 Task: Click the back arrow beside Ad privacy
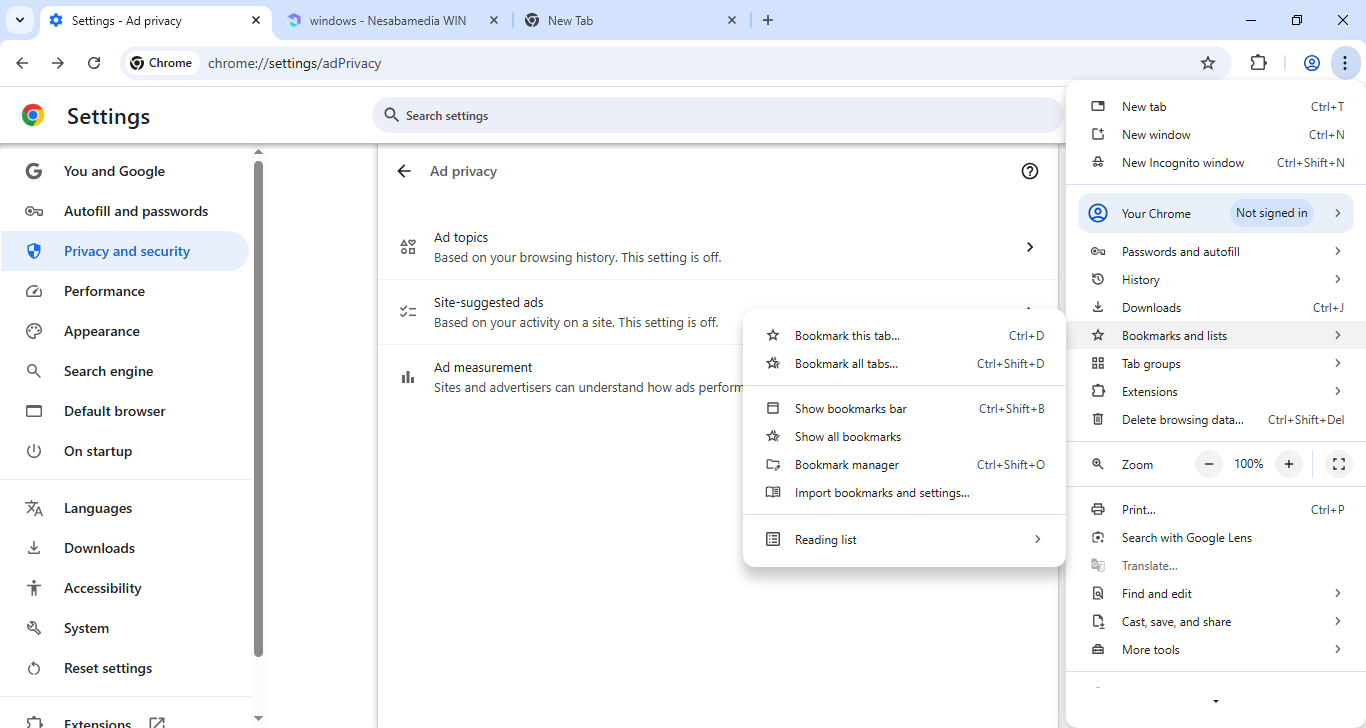coord(404,171)
